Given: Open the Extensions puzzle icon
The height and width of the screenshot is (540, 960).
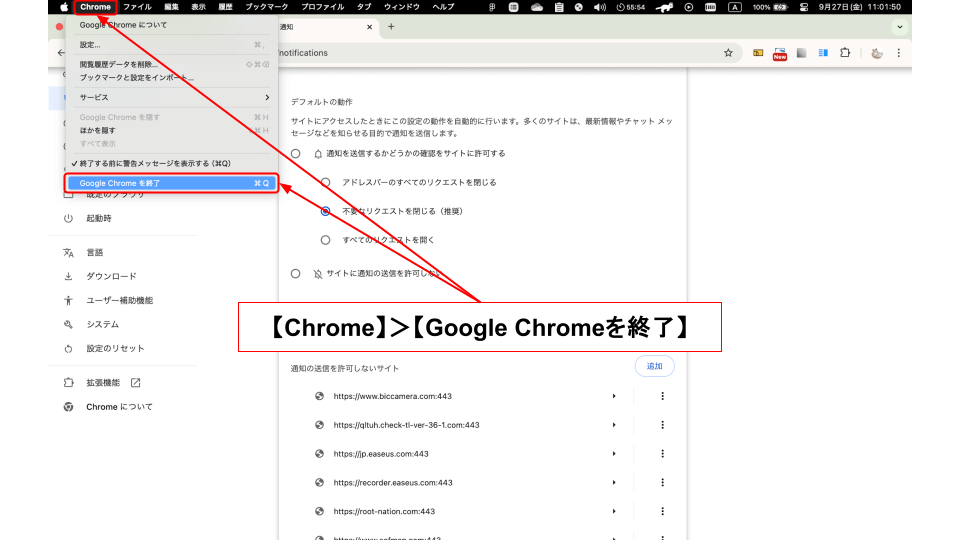Looking at the screenshot, I should tap(845, 53).
